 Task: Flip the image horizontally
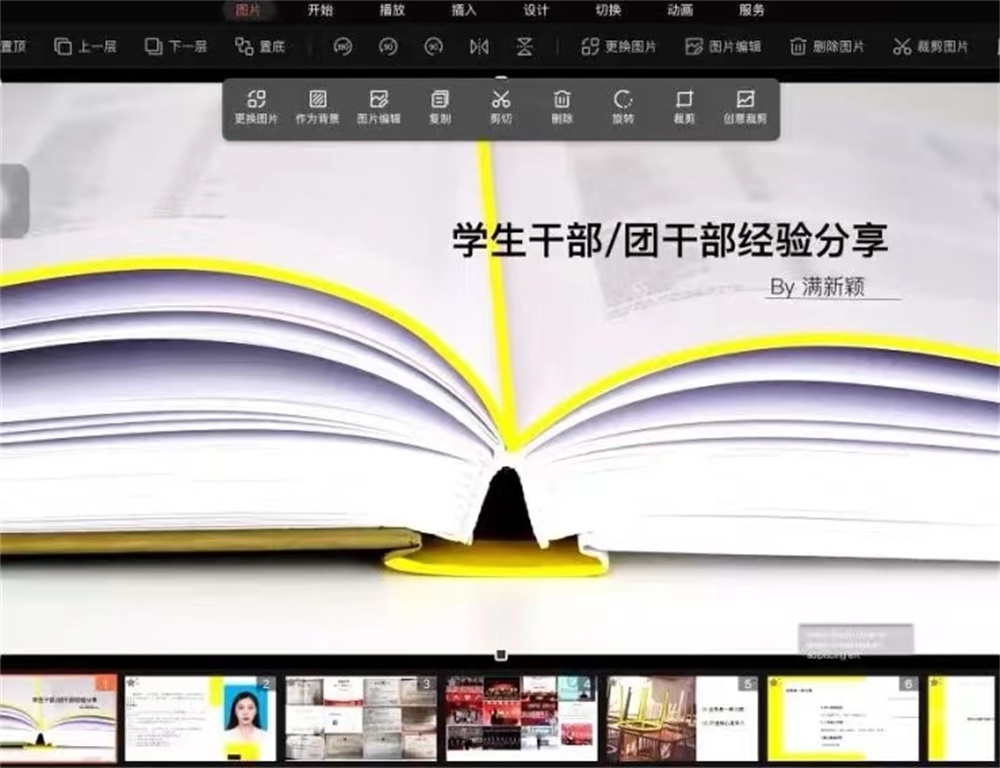[x=479, y=46]
